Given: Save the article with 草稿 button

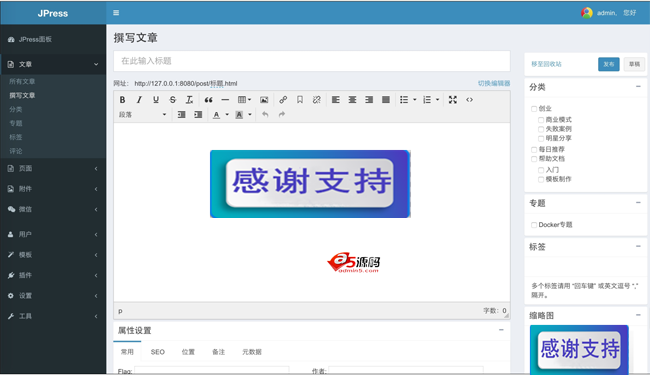Looking at the screenshot, I should coord(634,64).
